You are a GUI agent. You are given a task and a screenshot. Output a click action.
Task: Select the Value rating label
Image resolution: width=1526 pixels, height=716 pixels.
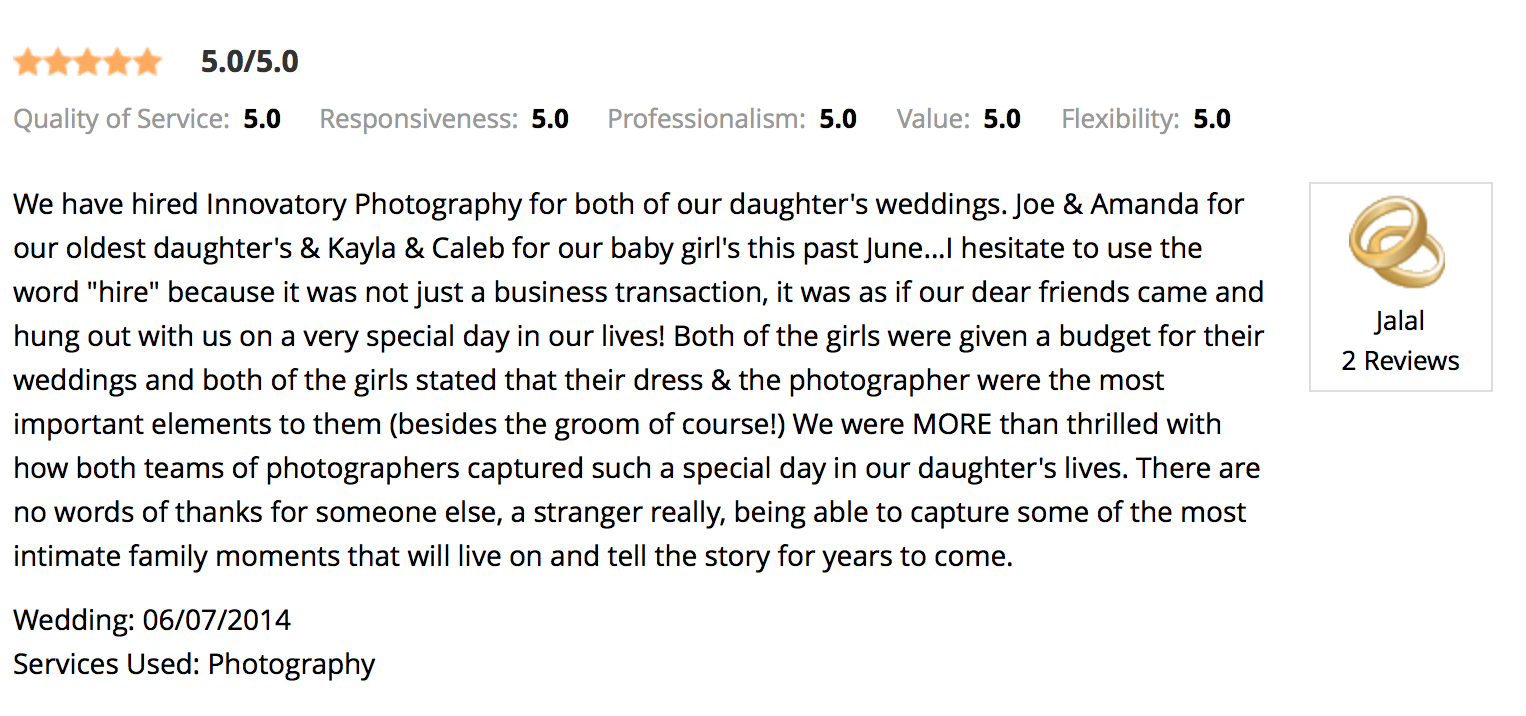point(933,120)
